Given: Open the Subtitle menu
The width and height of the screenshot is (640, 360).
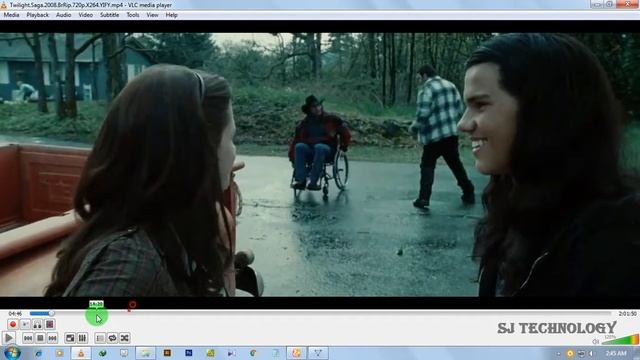Looking at the screenshot, I should pos(109,15).
